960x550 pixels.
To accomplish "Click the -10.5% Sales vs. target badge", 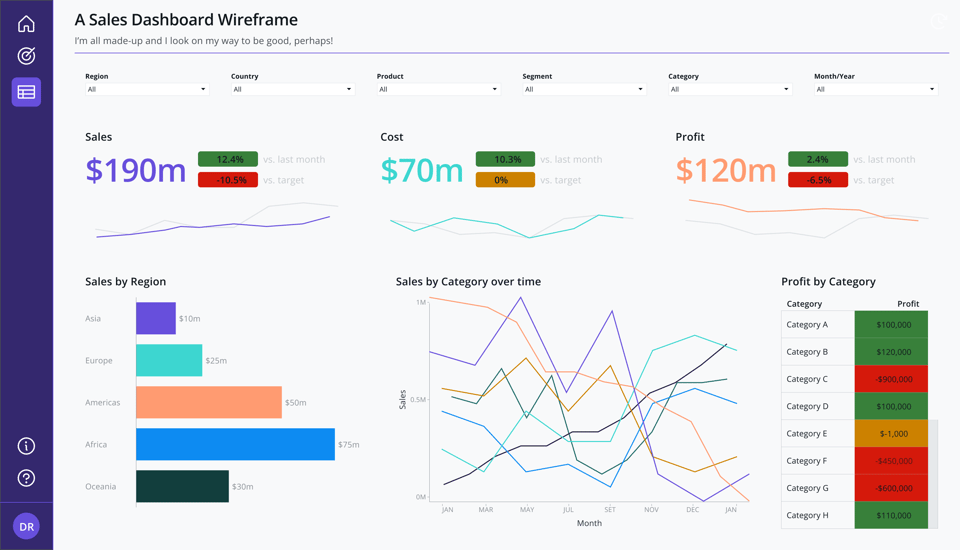I will [228, 180].
